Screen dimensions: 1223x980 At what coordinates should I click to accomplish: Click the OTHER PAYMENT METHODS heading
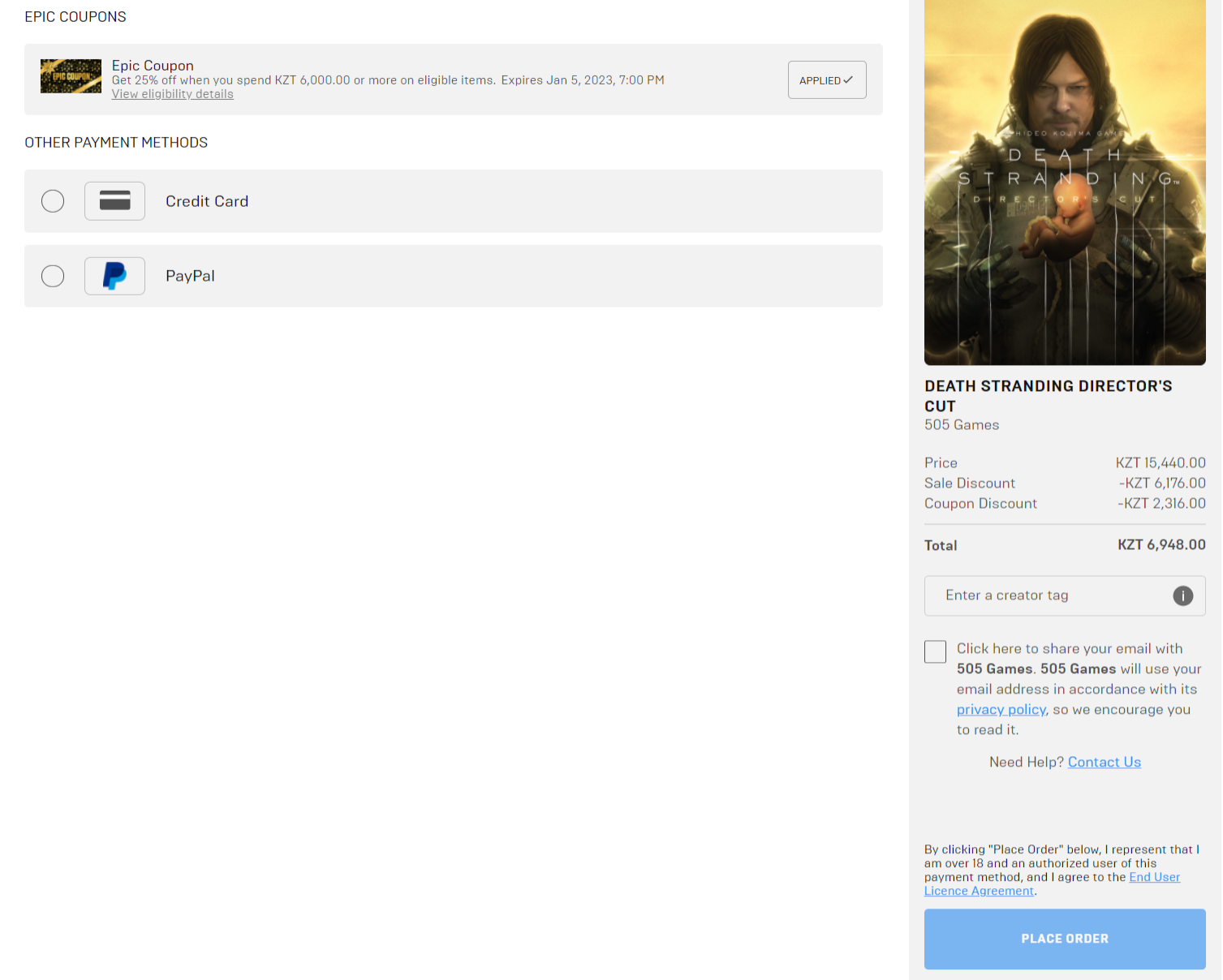pyautogui.click(x=116, y=143)
